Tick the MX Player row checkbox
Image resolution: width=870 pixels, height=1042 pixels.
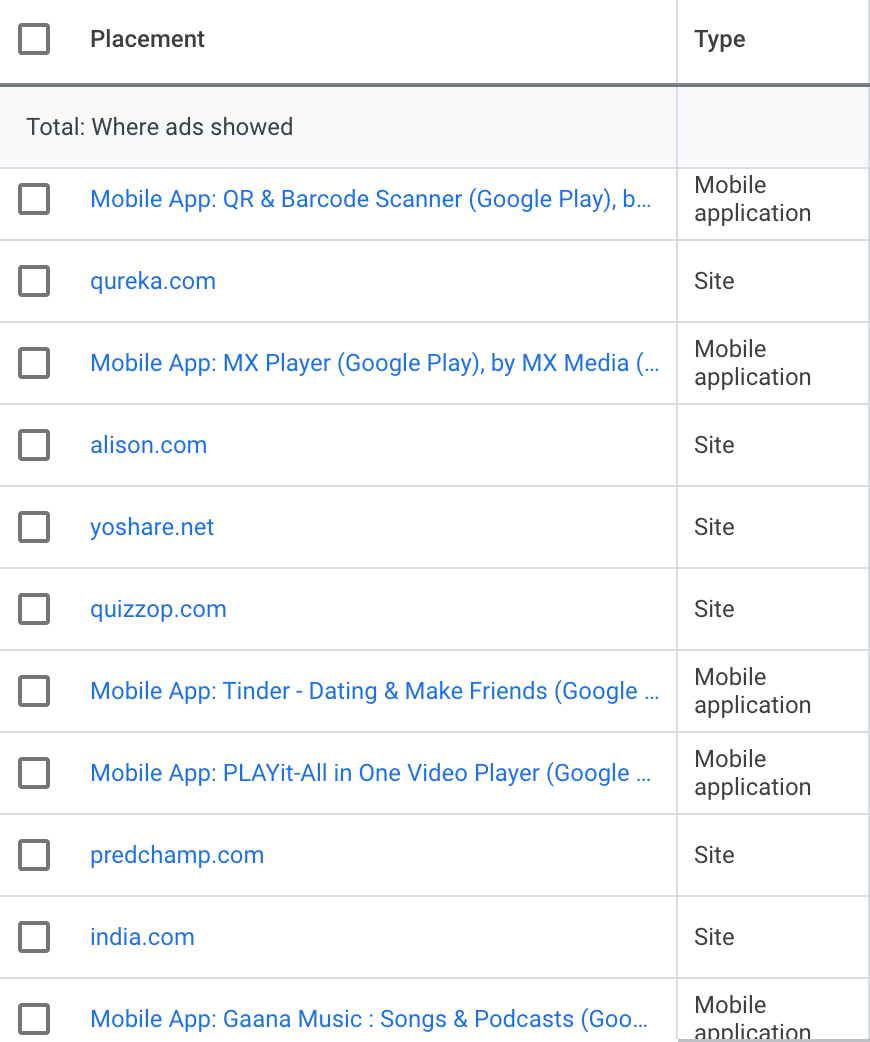(x=34, y=363)
